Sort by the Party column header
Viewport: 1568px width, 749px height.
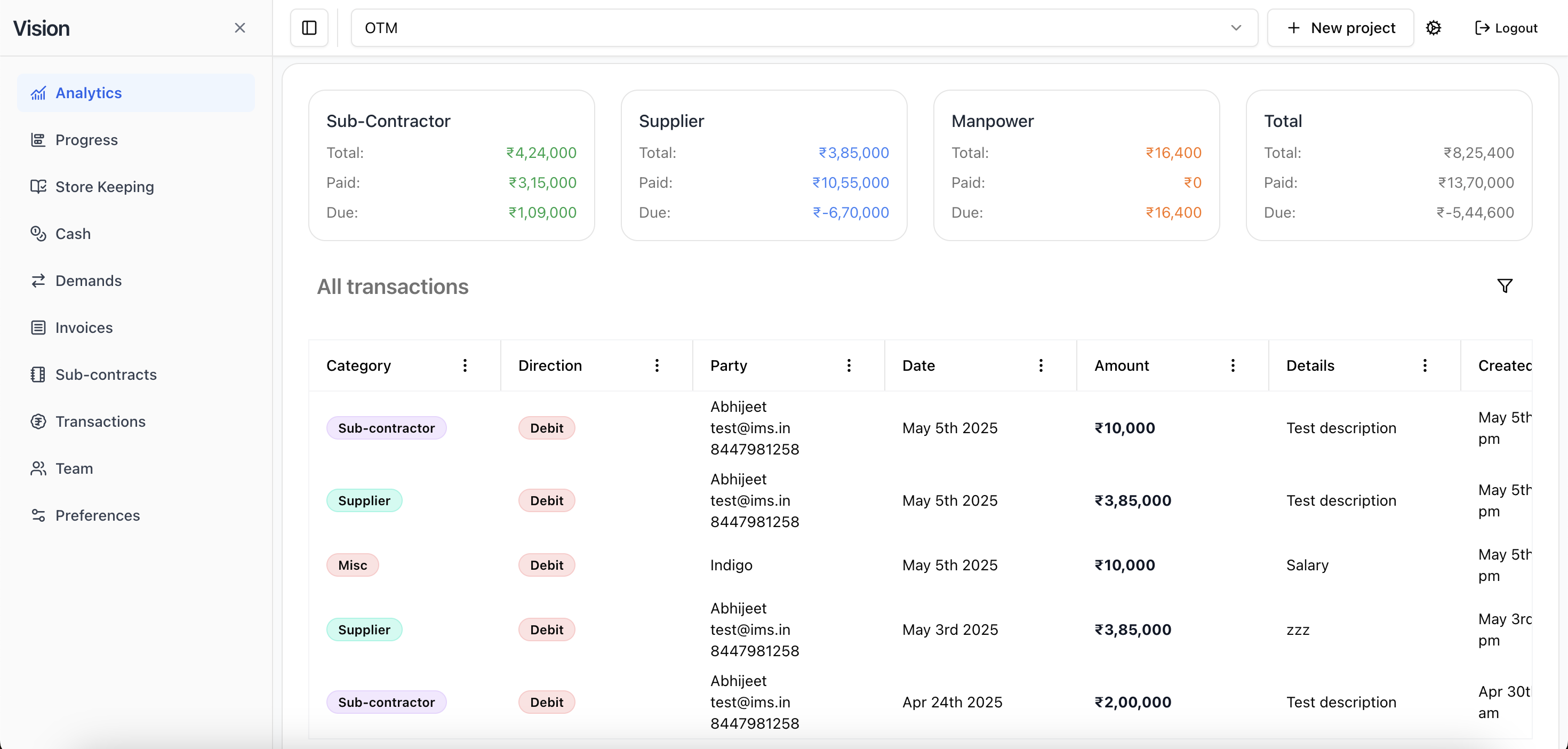click(x=728, y=365)
